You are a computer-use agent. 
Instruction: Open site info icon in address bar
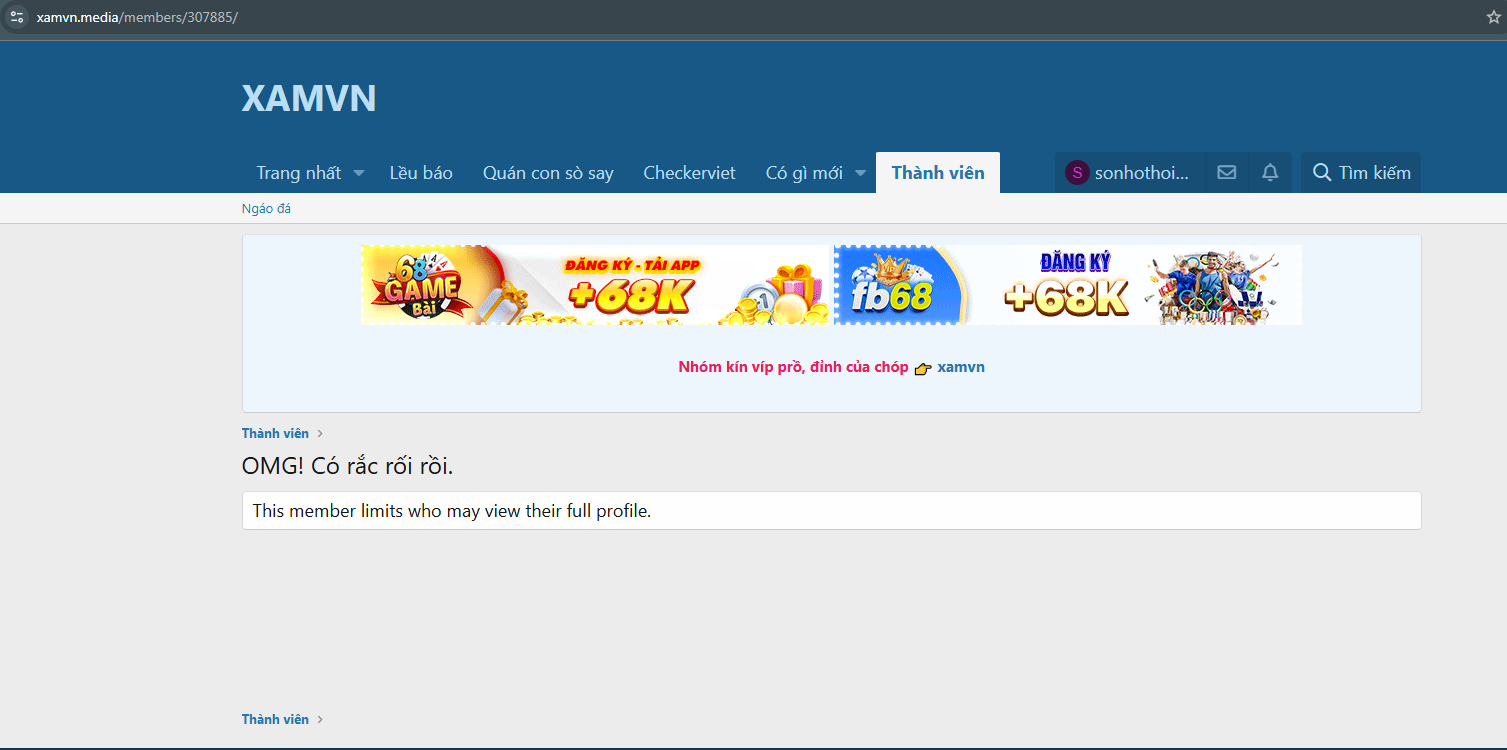coord(17,18)
